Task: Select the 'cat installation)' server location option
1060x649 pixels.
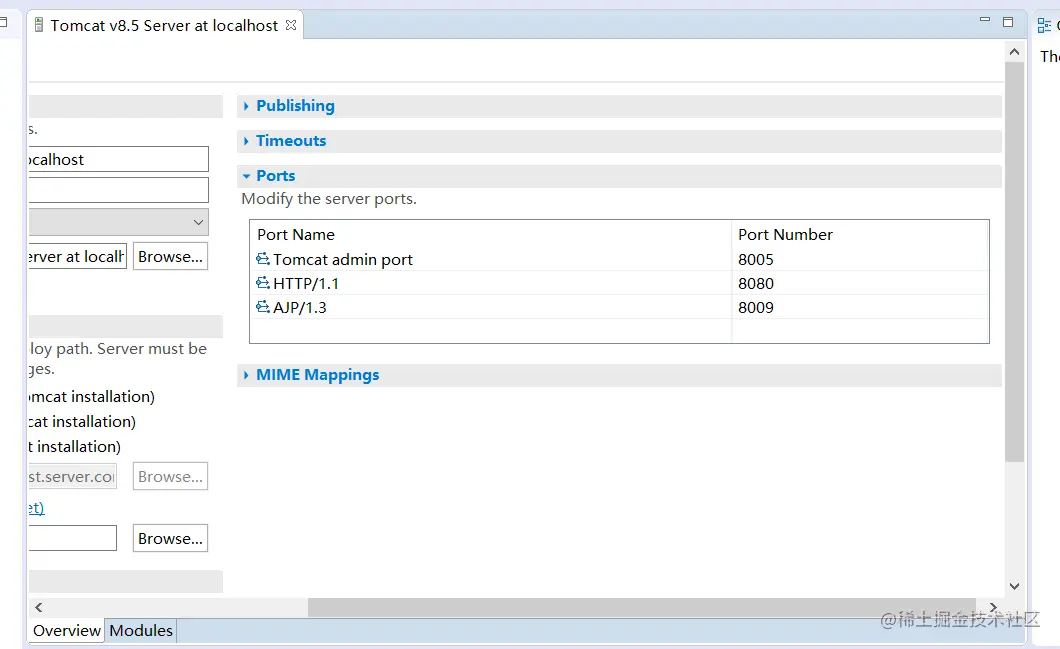Action: coord(82,422)
